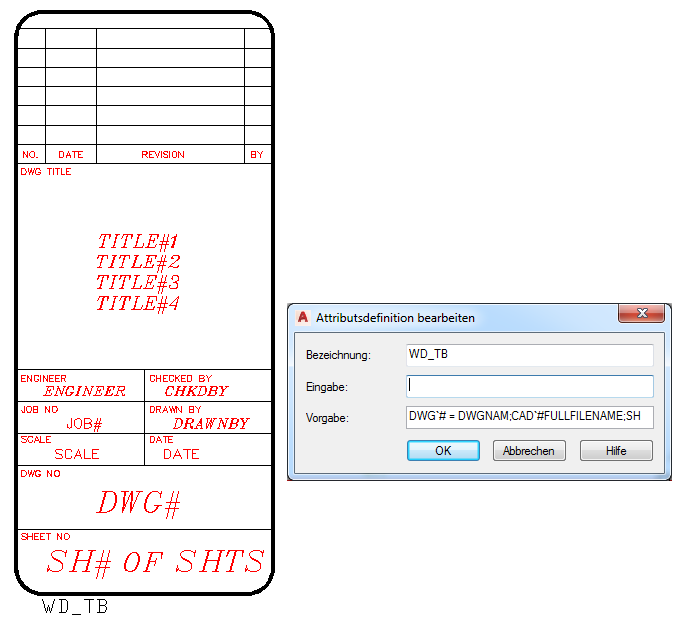Image resolution: width=687 pixels, height=626 pixels.
Task: Select the TITLE#1 attribute text
Action: coord(138,241)
